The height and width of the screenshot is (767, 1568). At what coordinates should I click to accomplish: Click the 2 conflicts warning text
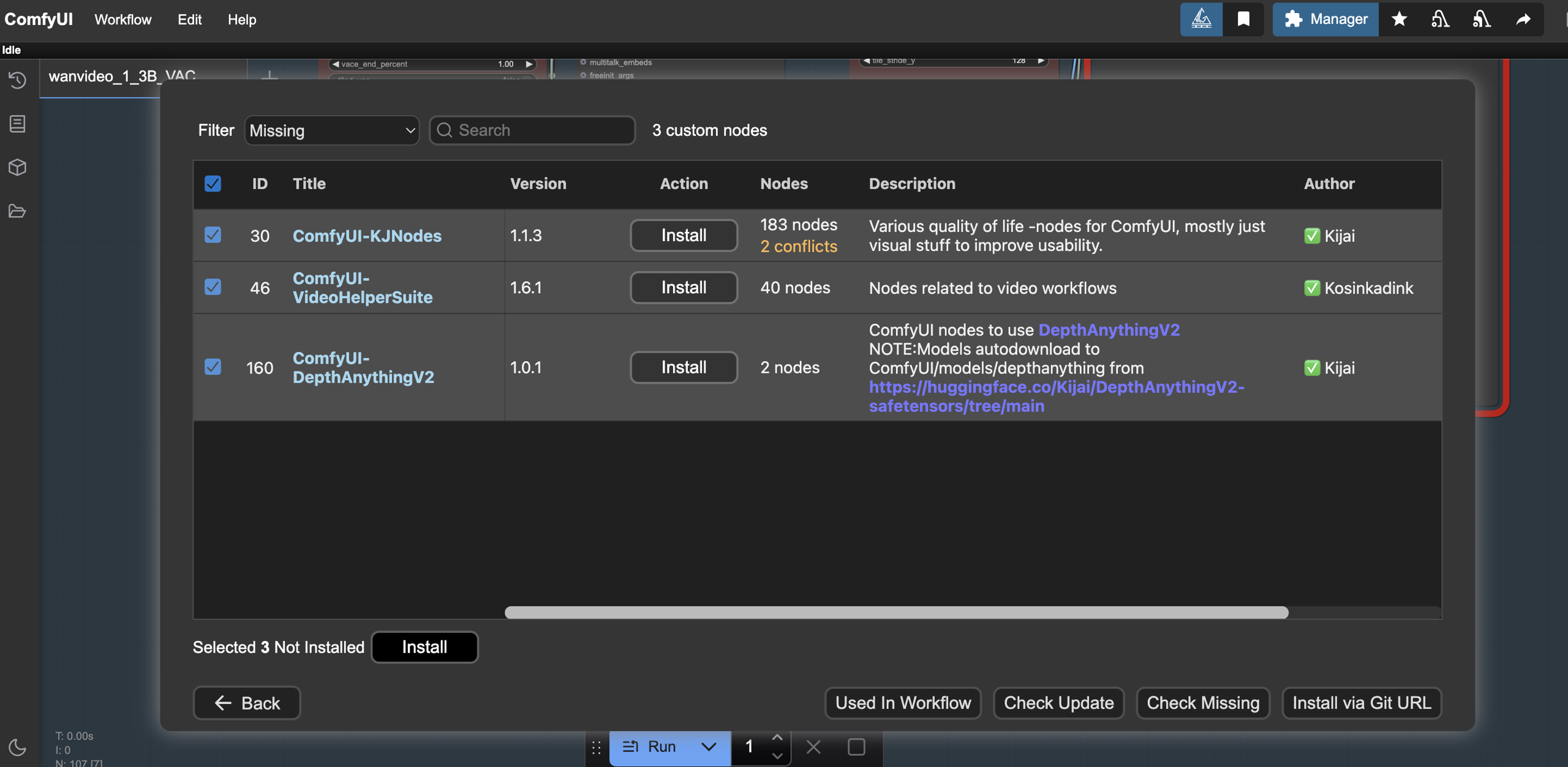click(799, 246)
